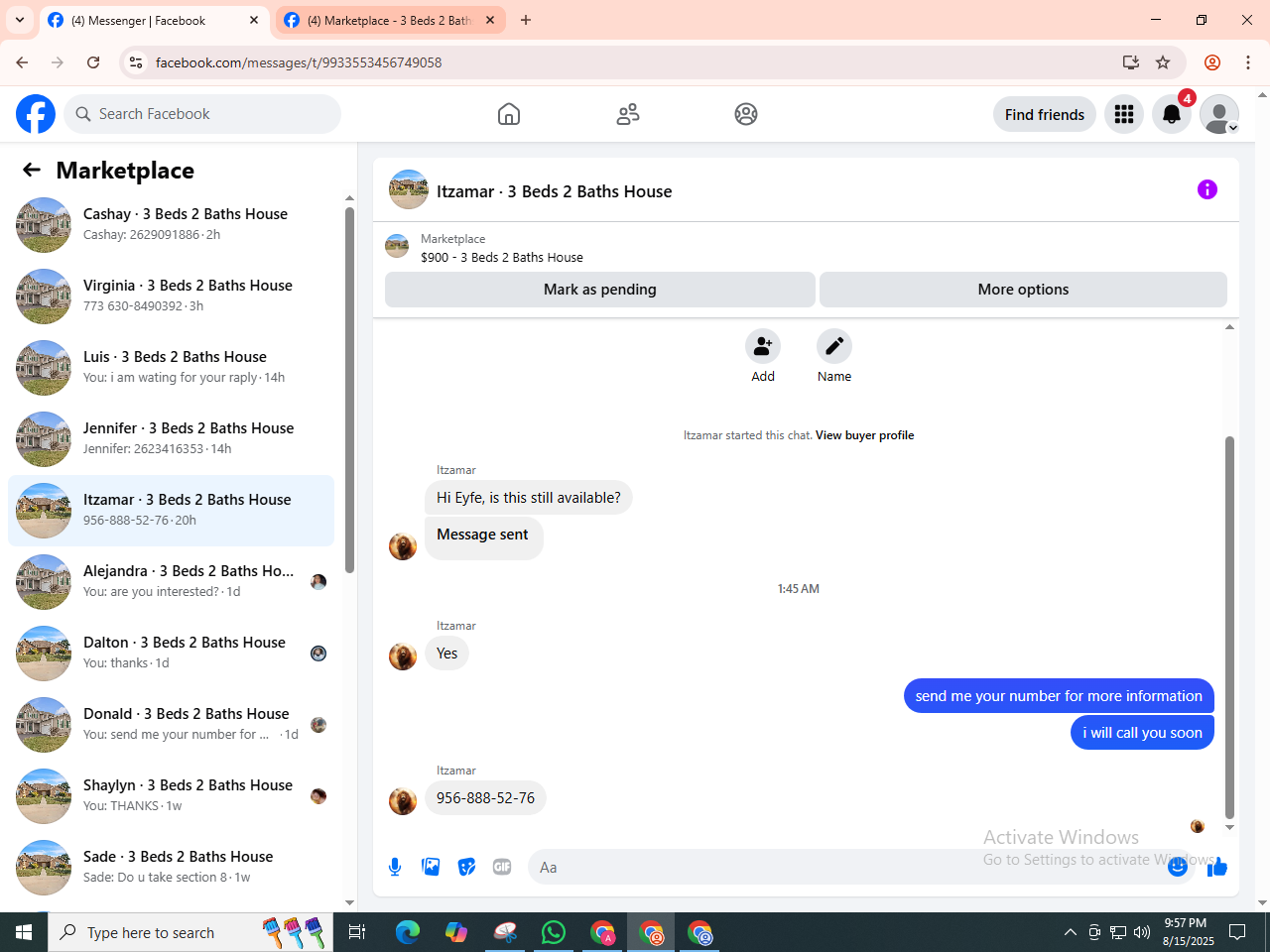The height and width of the screenshot is (952, 1270).
Task: Open the Donald conversation
Action: click(171, 725)
